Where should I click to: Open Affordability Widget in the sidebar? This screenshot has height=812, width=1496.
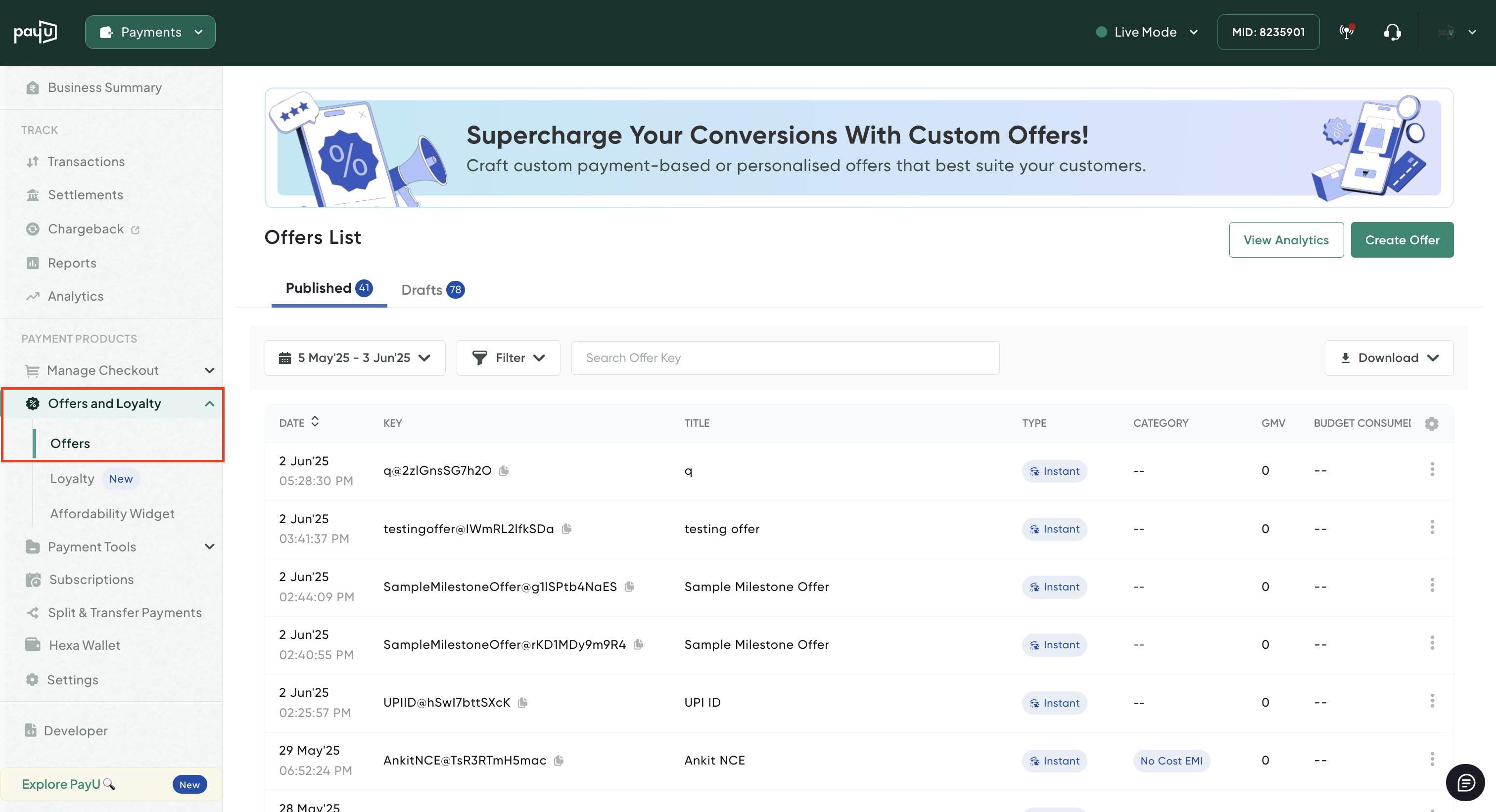point(112,514)
